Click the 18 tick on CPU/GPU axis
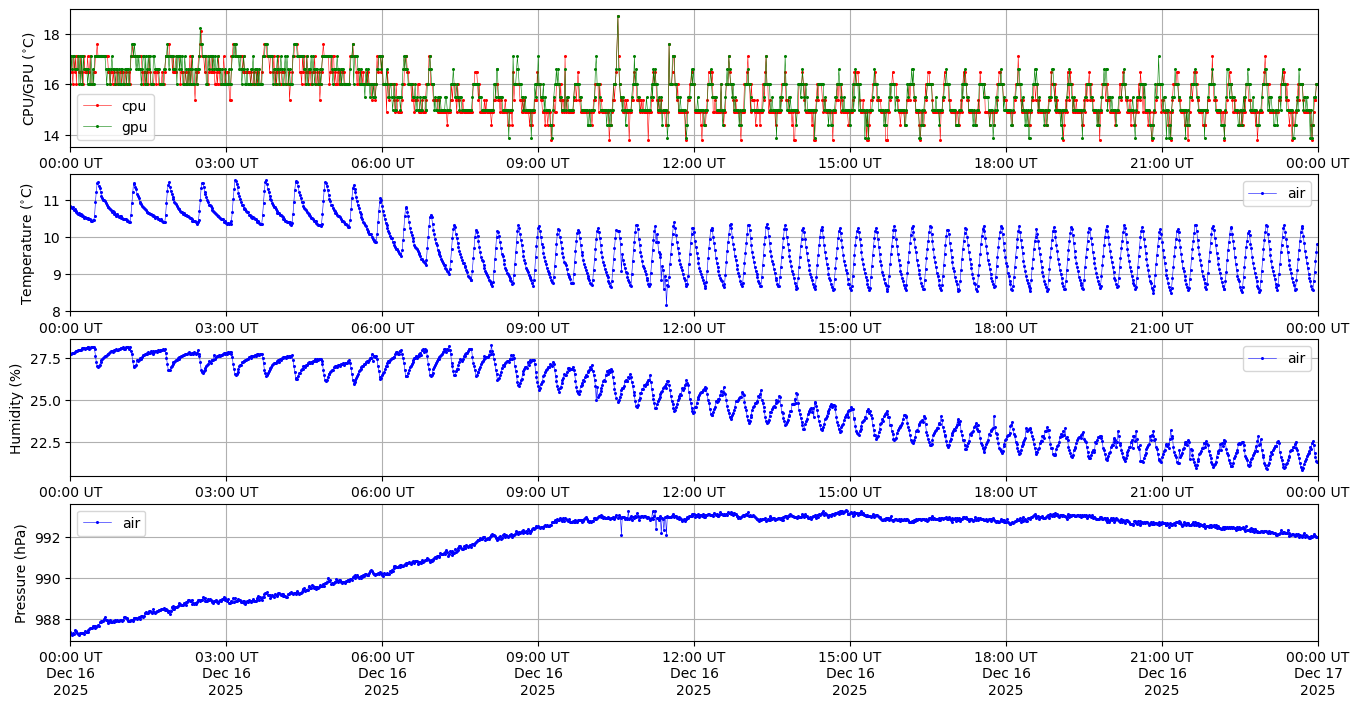Viewport: 1359px width, 707px height. coord(53,35)
